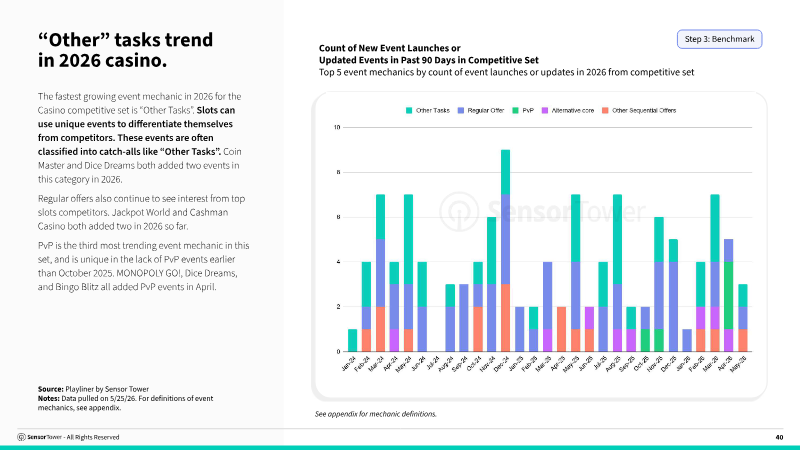This screenshot has height=450, width=800.
Task: Click the May-26 bar at chart end
Action: (x=742, y=318)
